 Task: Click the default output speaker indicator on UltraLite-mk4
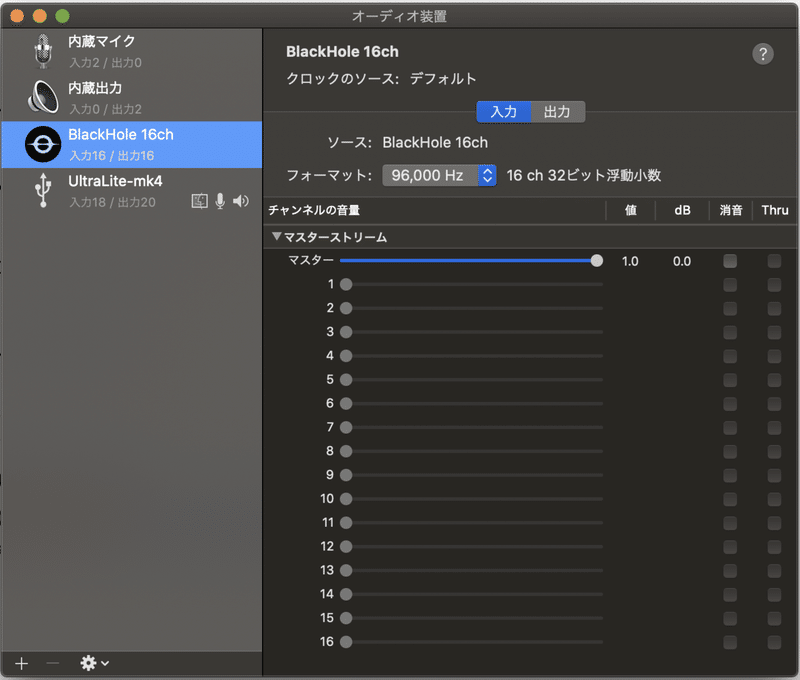(x=241, y=200)
